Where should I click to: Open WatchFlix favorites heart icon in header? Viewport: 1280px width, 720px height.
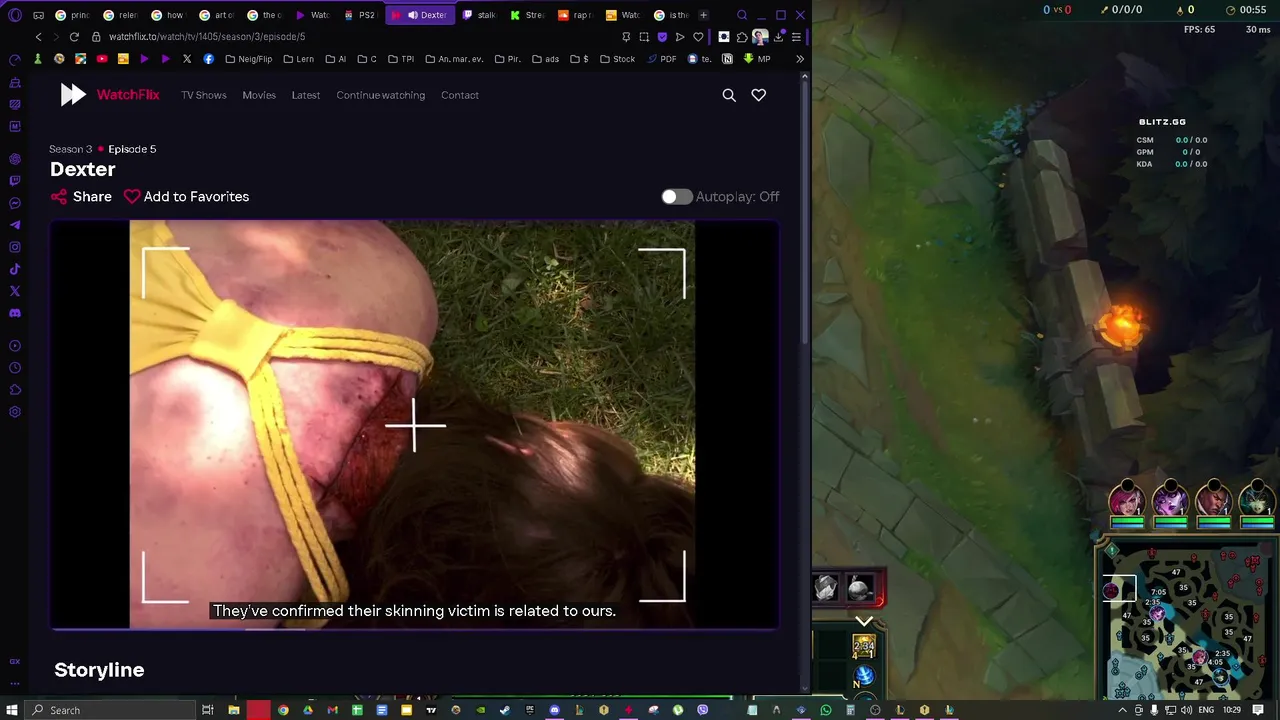759,95
